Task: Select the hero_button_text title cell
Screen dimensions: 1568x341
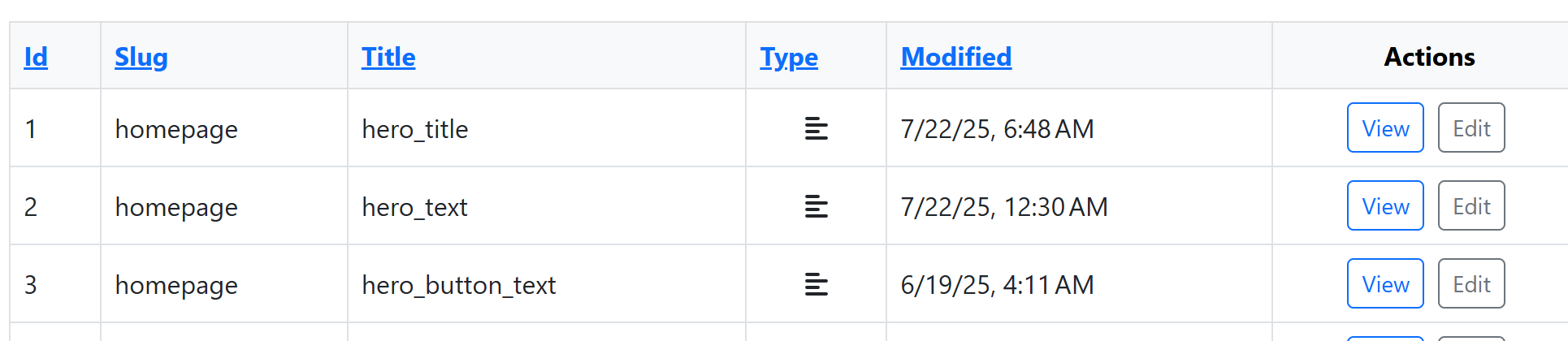Action: pos(458,285)
